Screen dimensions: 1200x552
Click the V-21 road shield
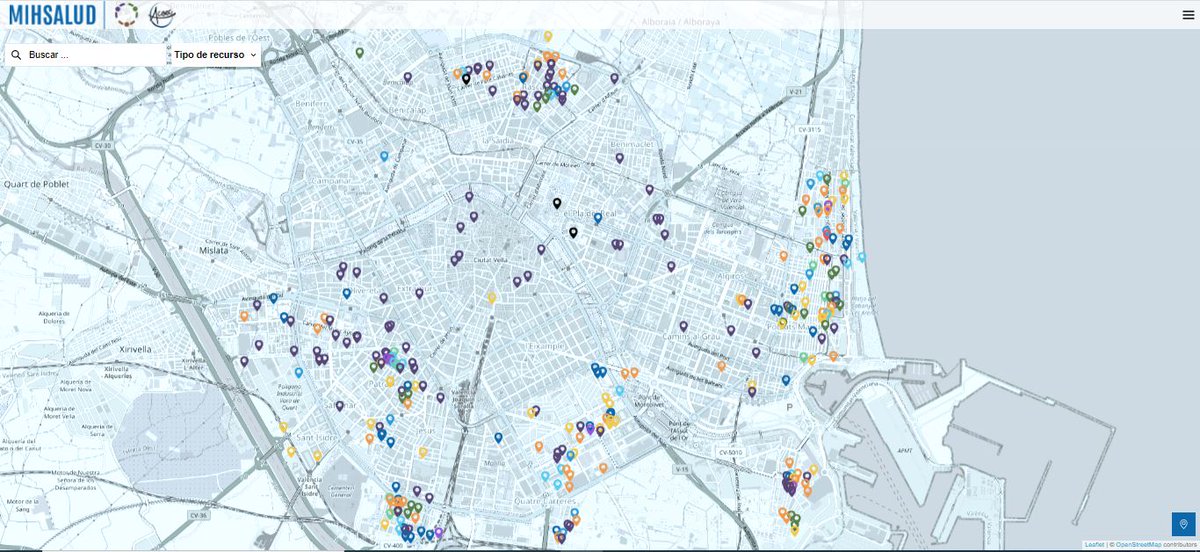pyautogui.click(x=796, y=91)
